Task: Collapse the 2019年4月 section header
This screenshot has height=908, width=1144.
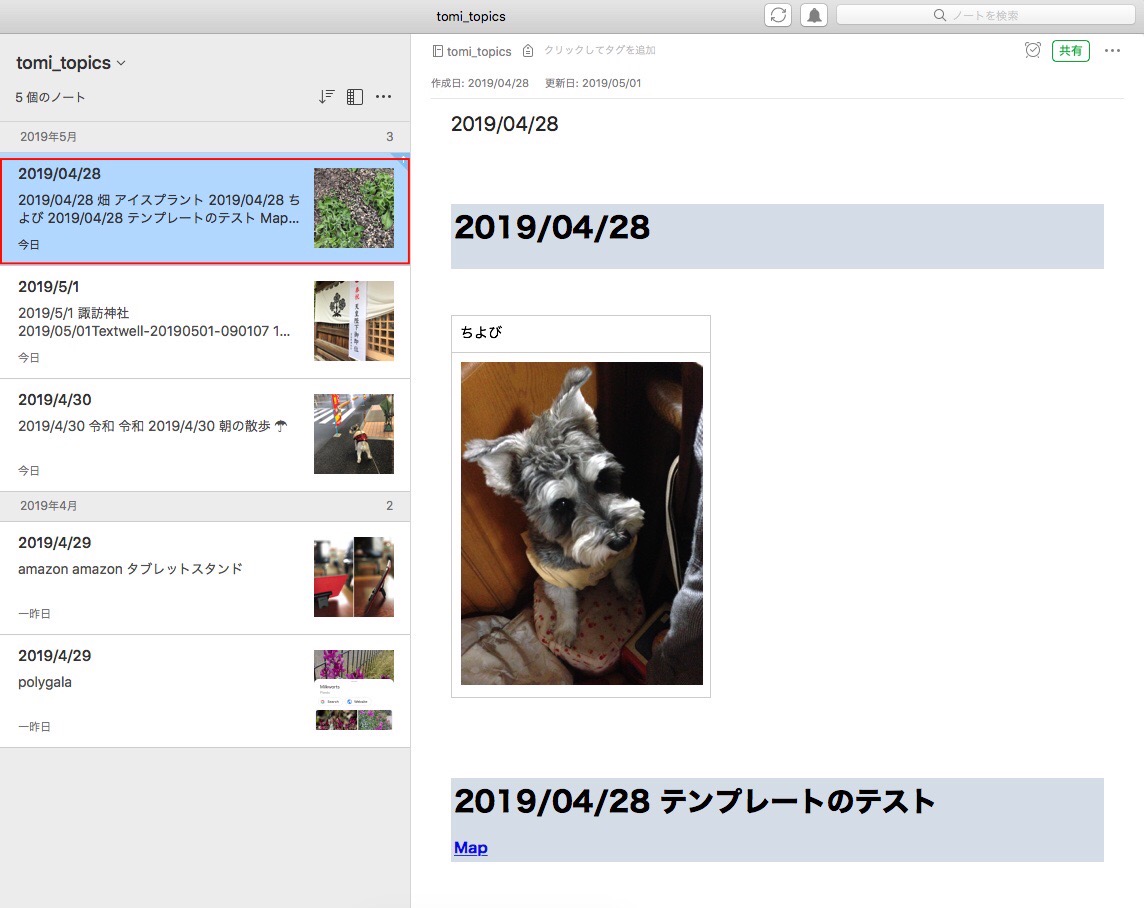Action: (205, 505)
